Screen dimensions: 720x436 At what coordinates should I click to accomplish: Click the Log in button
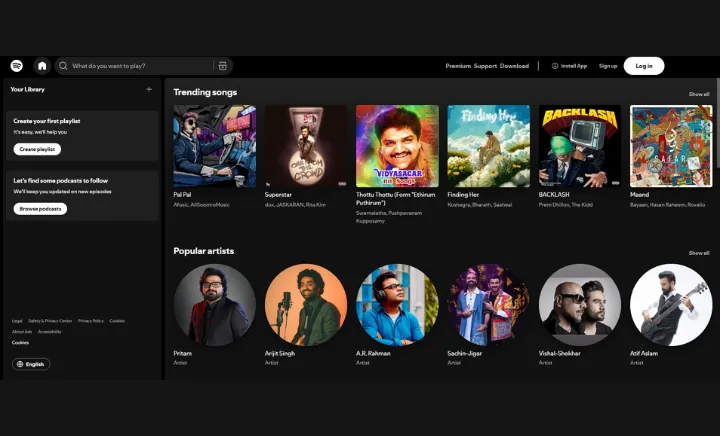tap(644, 66)
